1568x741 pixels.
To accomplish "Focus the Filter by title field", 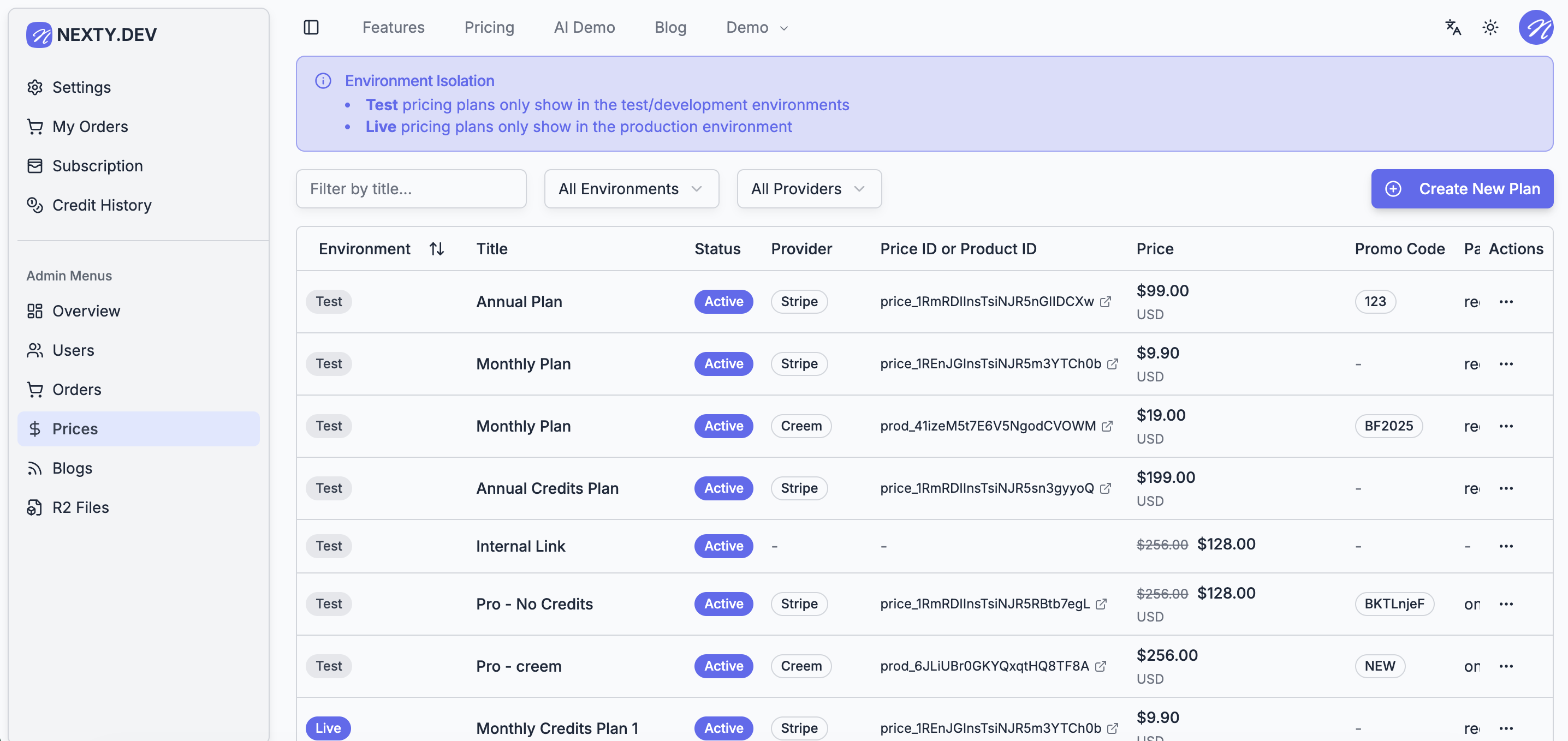I will (411, 189).
